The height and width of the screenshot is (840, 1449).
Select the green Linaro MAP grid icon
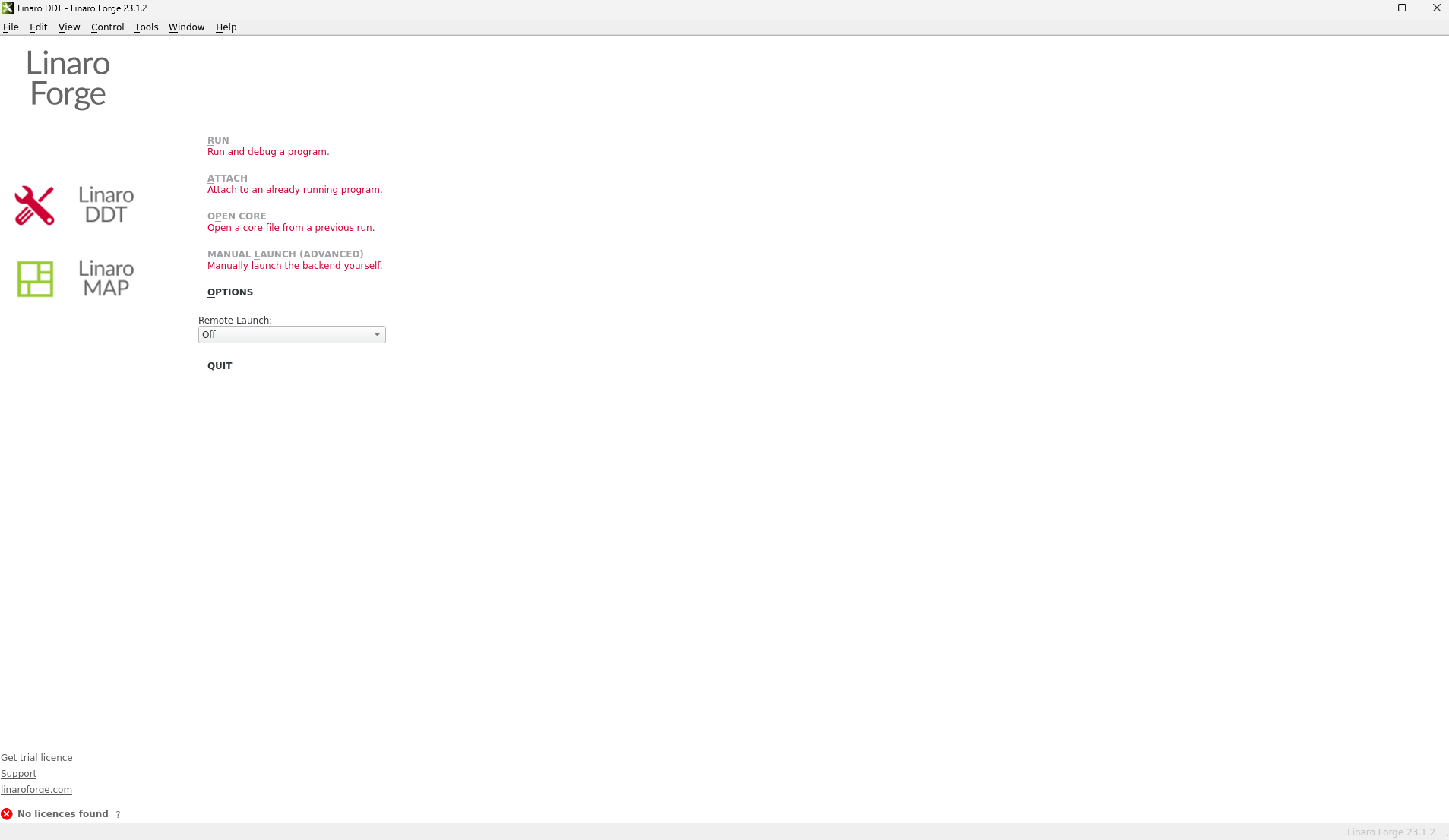pyautogui.click(x=35, y=279)
